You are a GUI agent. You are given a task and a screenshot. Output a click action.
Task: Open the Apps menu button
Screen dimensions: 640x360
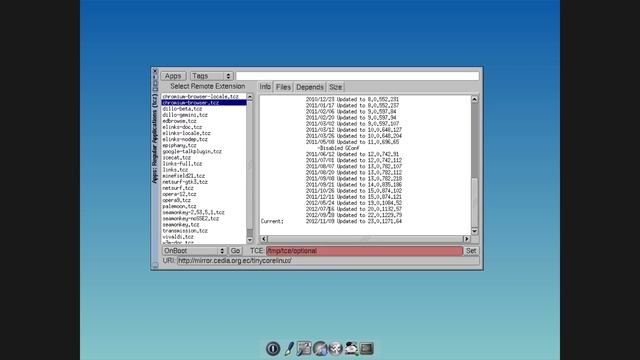click(x=173, y=76)
